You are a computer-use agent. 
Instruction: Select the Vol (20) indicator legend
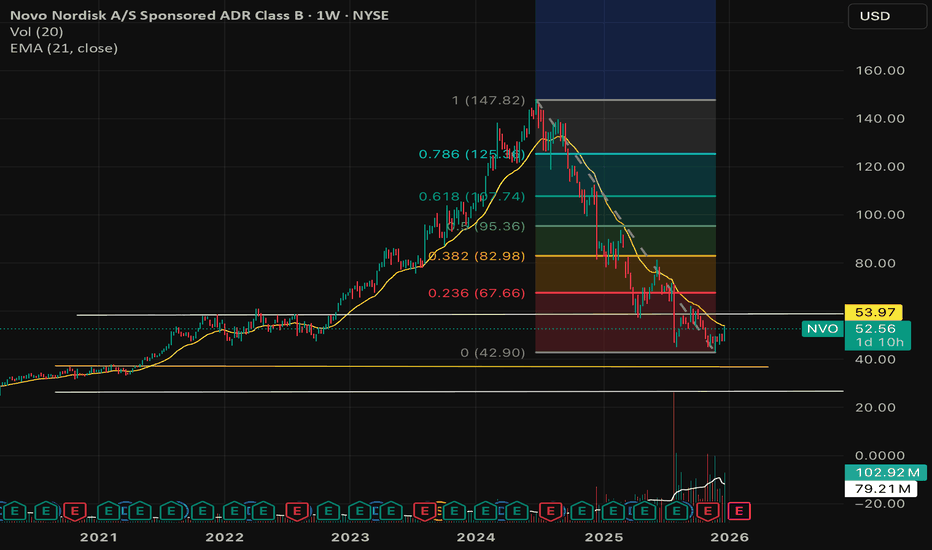pos(36,32)
